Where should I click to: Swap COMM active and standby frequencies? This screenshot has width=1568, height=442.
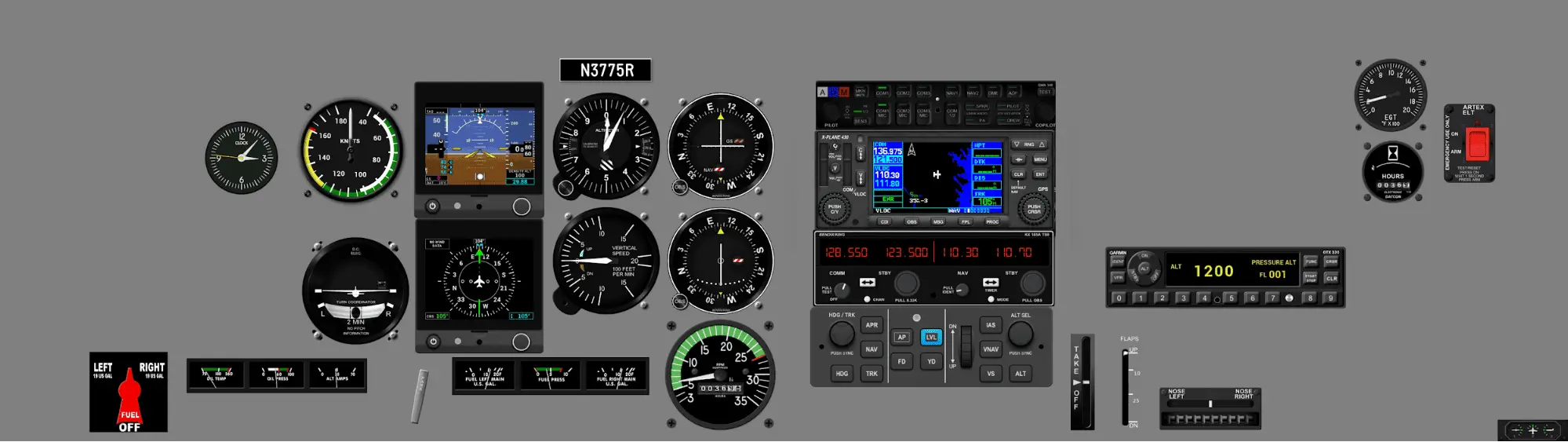pos(867,283)
